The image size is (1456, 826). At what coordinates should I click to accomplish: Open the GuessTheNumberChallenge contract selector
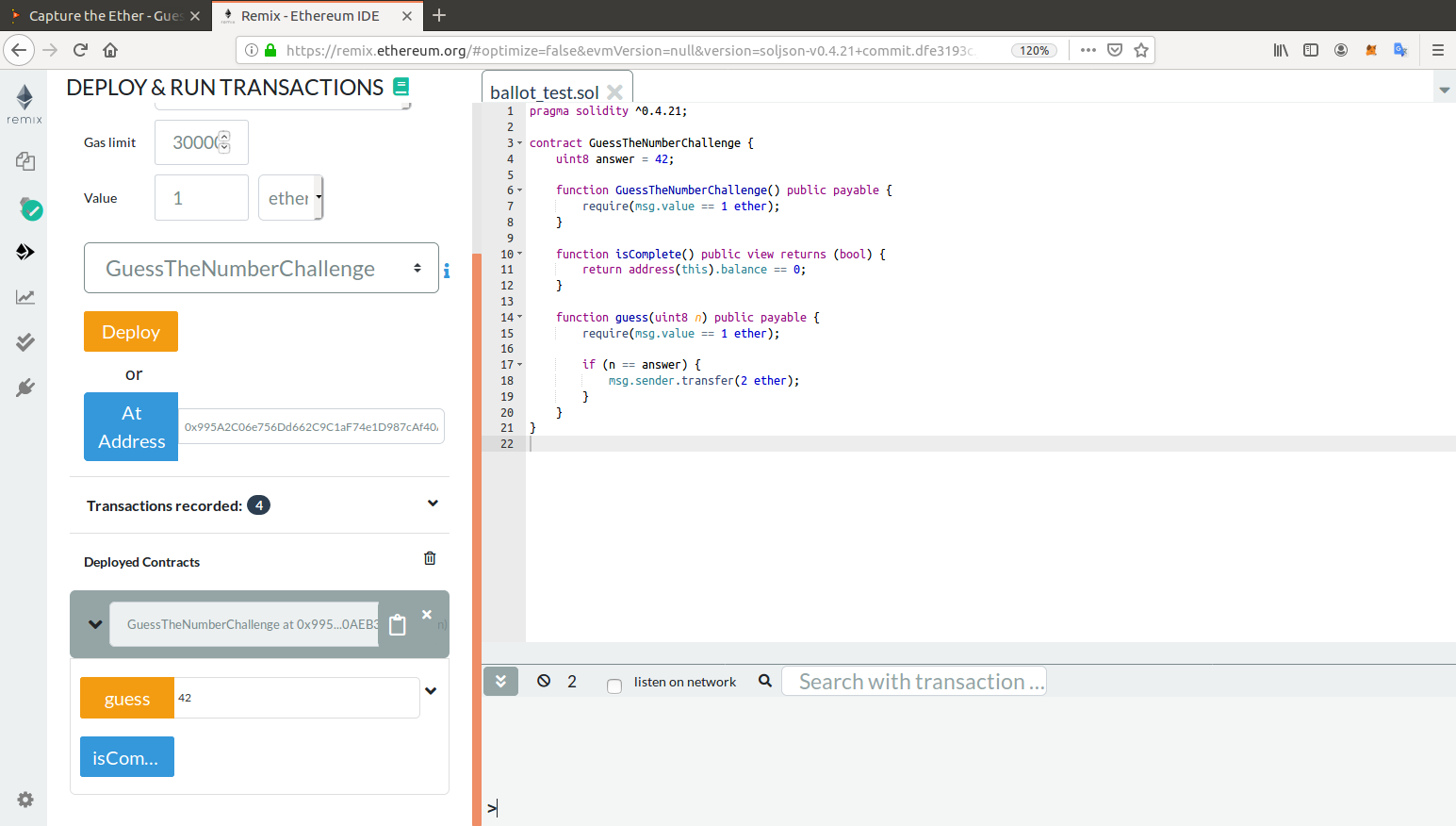(261, 269)
